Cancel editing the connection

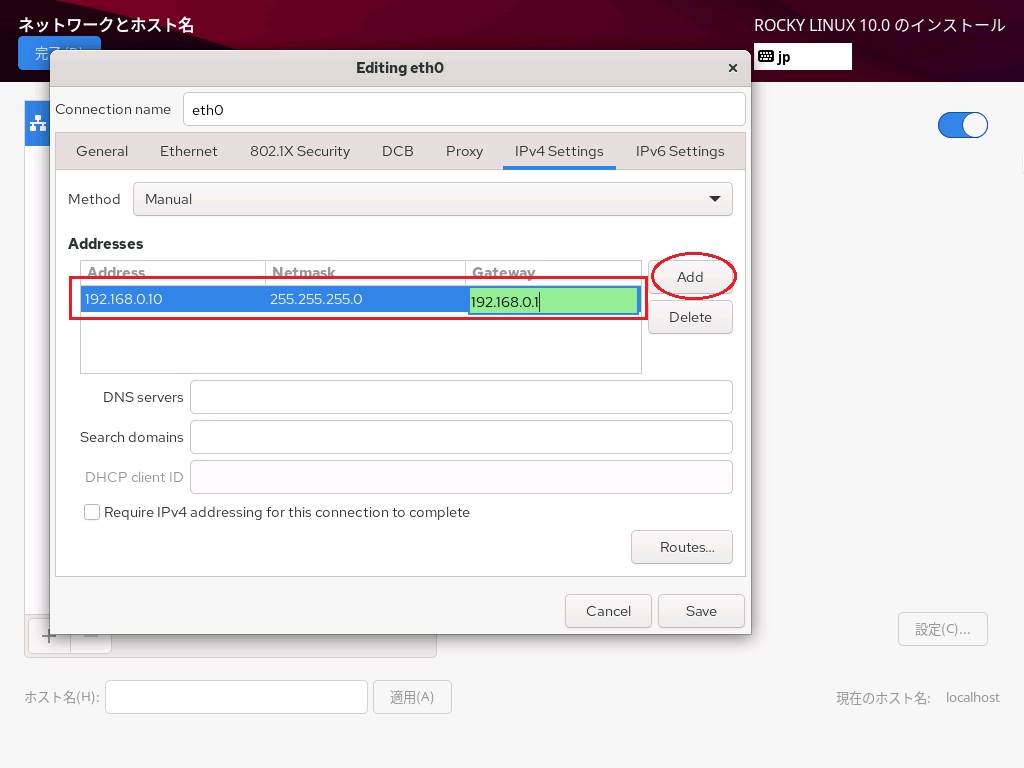[608, 611]
